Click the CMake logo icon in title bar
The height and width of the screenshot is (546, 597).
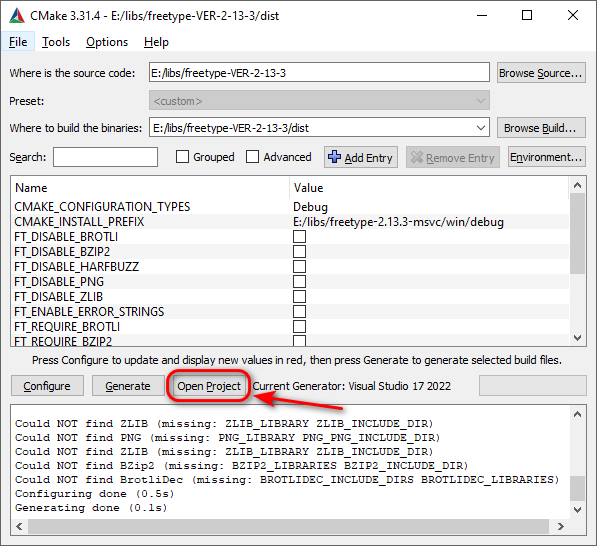click(17, 16)
